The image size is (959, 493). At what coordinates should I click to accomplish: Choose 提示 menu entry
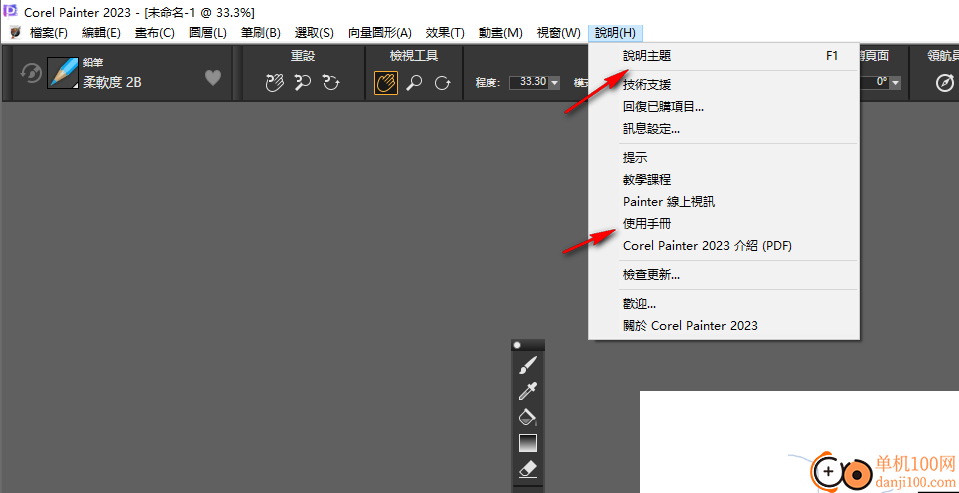pyautogui.click(x=724, y=158)
